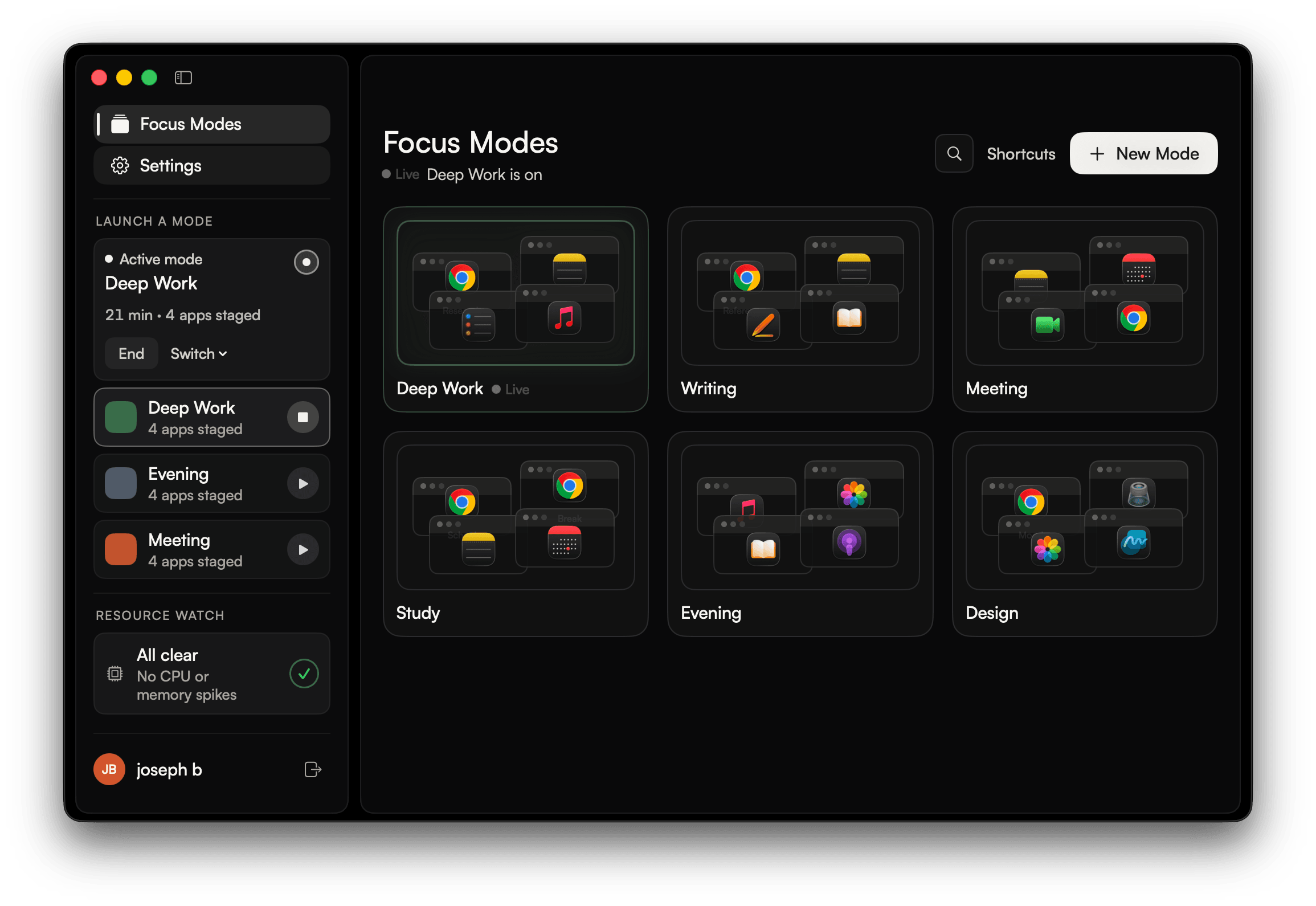
Task: Open Focus Modes in sidebar
Action: tap(212, 124)
